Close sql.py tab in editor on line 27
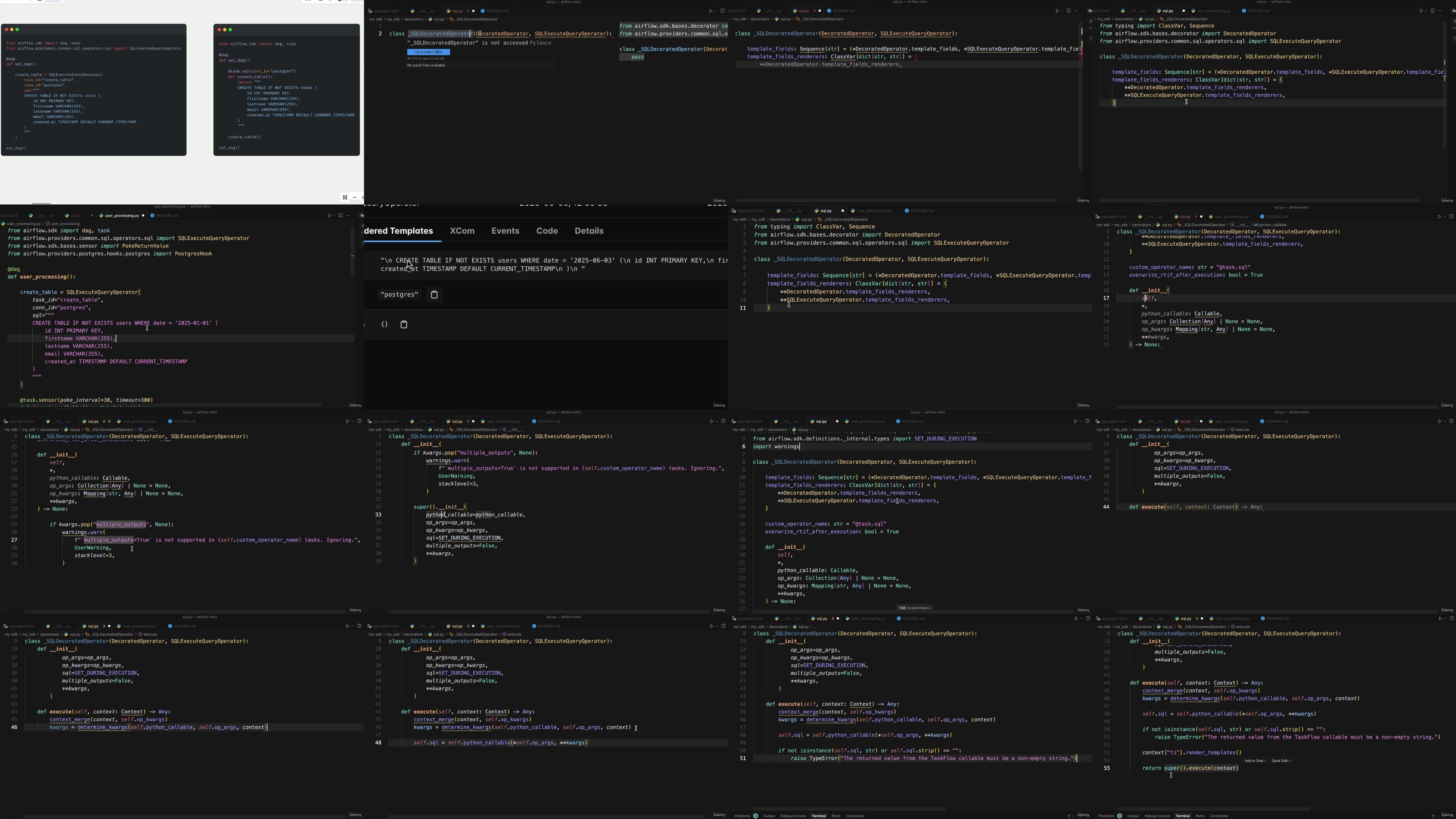 [109, 421]
